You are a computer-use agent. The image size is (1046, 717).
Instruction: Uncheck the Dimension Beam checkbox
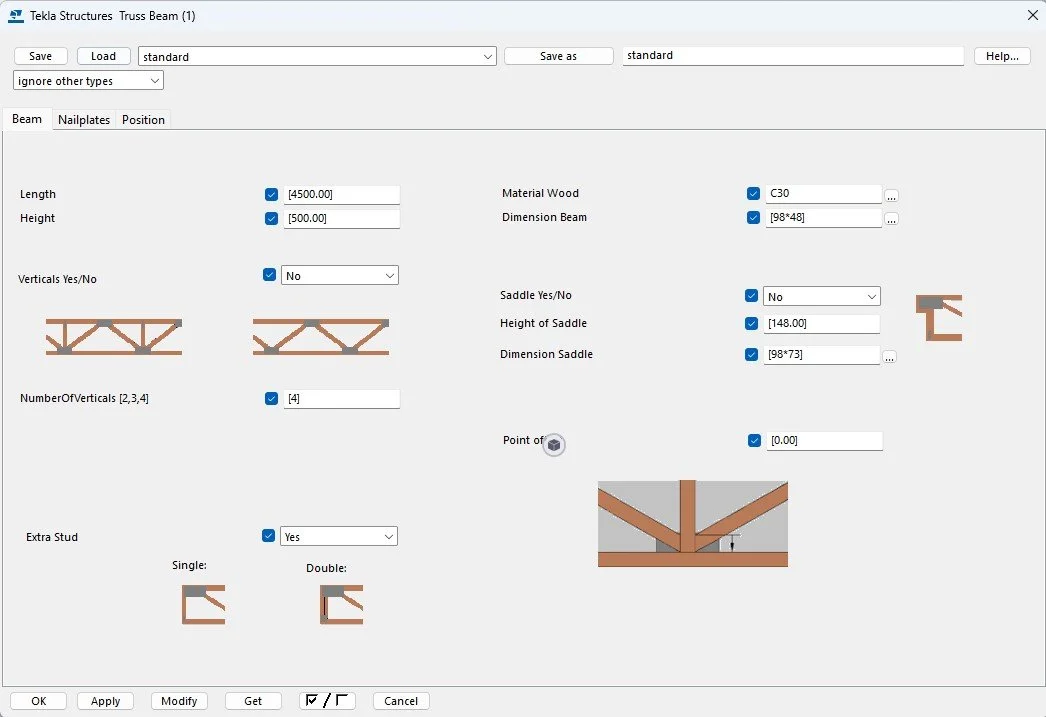coord(754,217)
